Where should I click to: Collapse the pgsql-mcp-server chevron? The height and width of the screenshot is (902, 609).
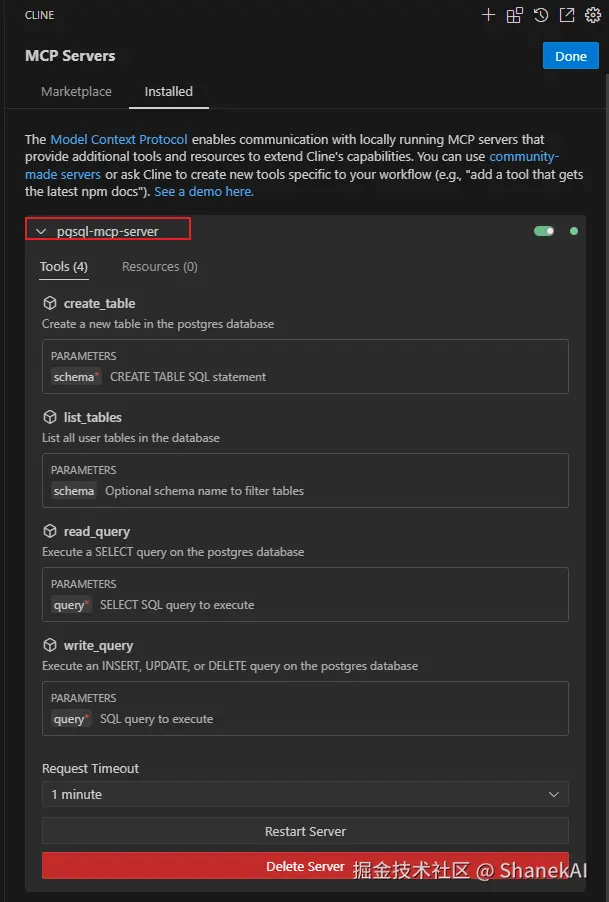(41, 231)
